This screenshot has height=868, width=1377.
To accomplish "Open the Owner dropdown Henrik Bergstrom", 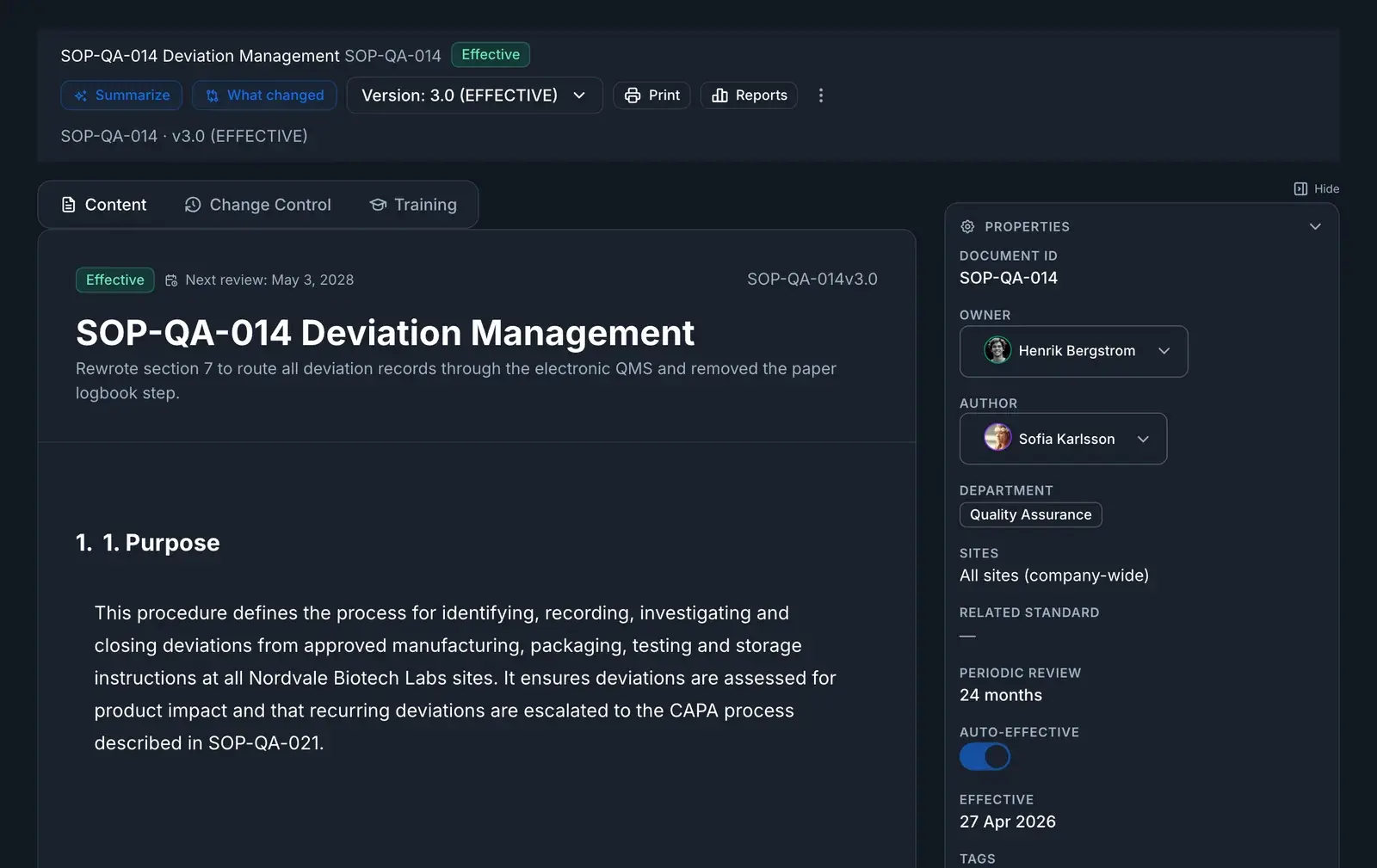I will [x=1073, y=351].
